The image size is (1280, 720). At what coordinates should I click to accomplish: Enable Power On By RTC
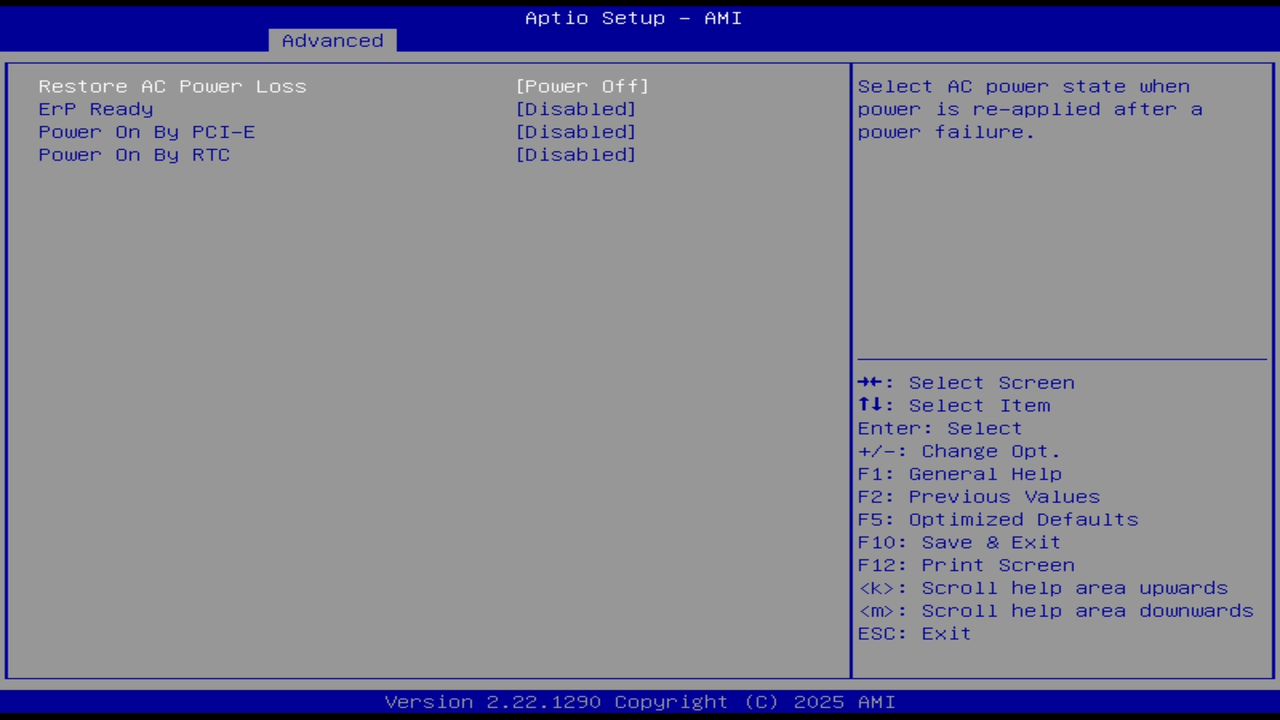576,154
